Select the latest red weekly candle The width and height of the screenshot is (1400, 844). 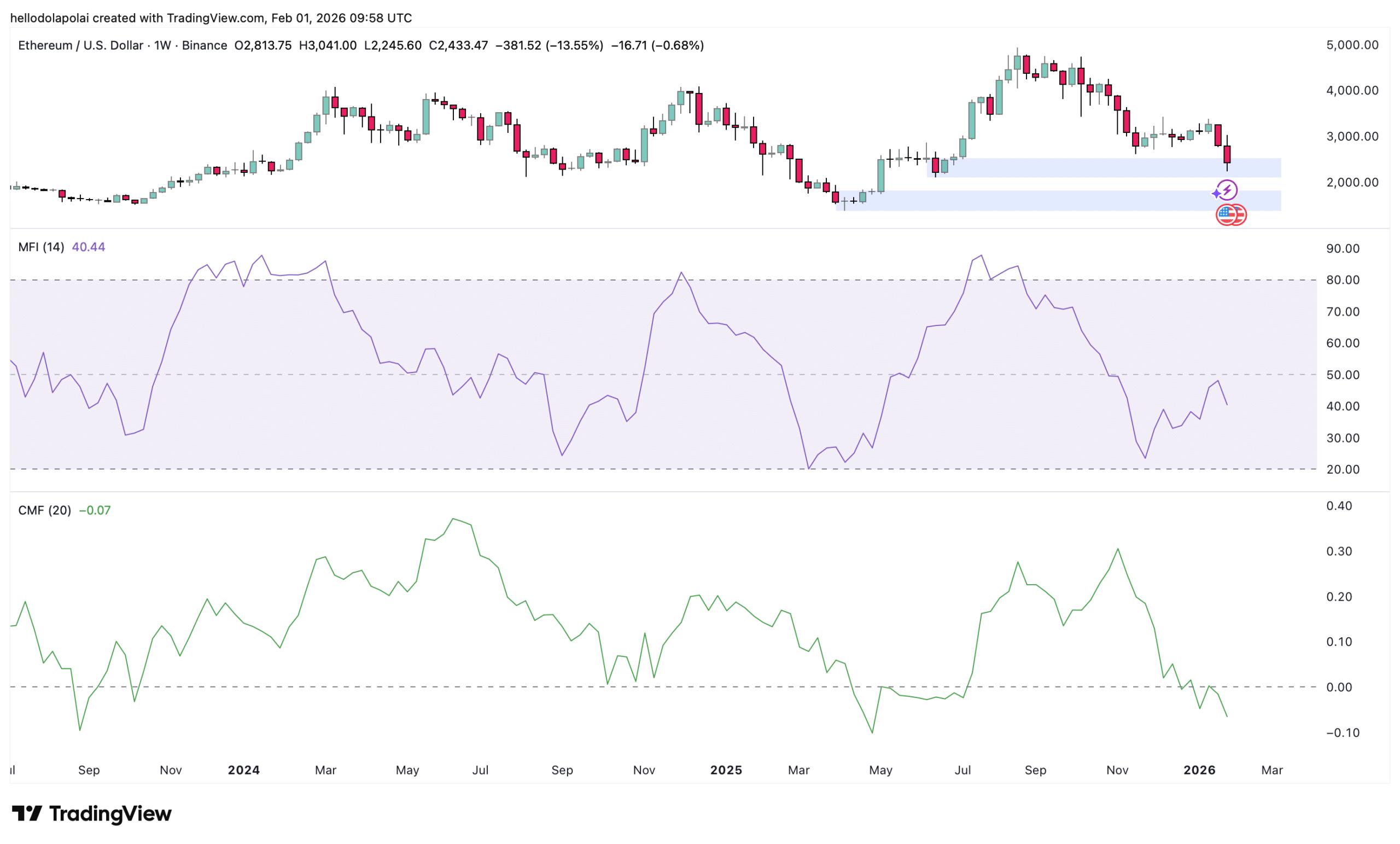(1227, 155)
